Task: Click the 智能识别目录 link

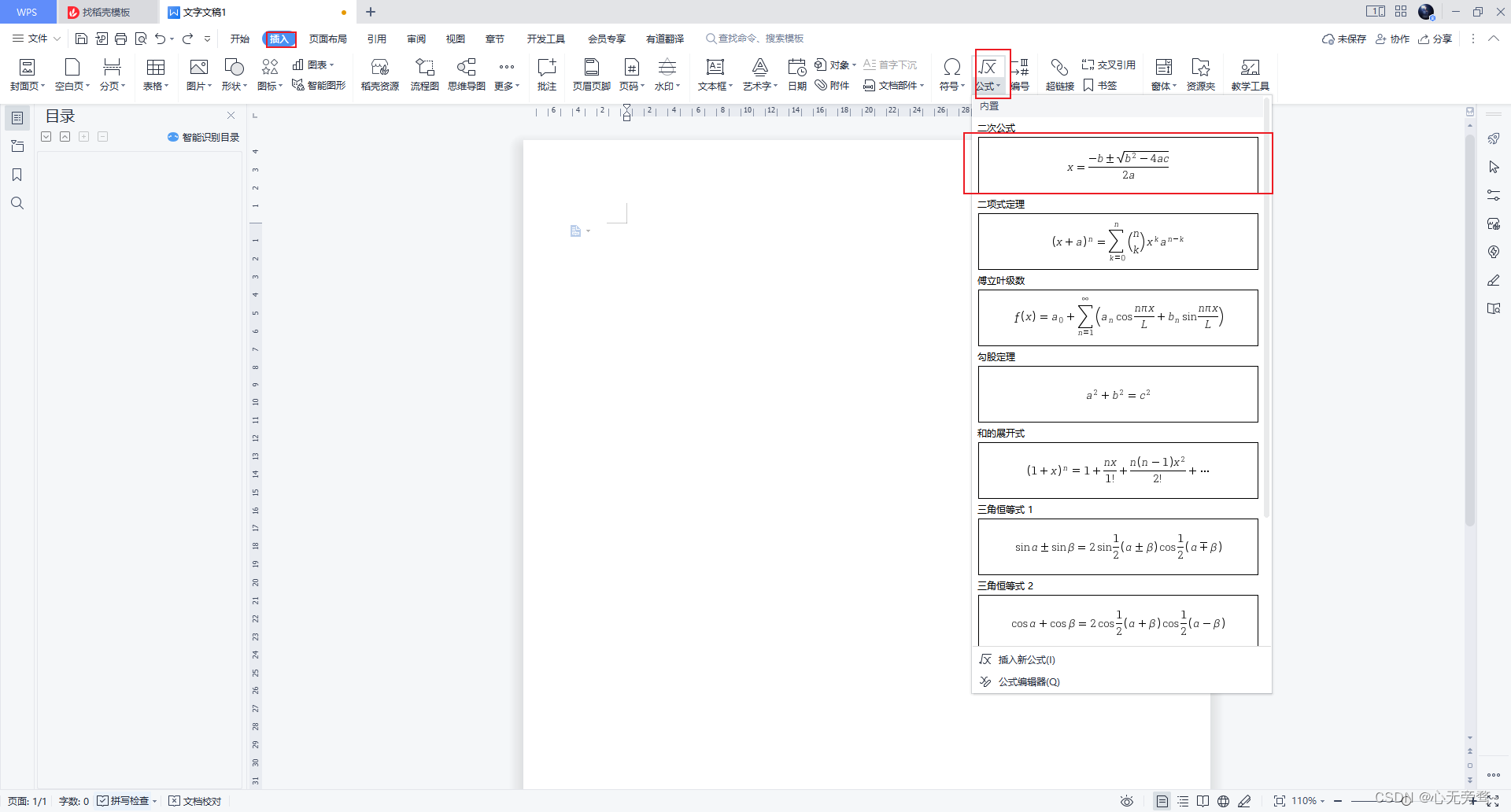Action: coord(203,137)
